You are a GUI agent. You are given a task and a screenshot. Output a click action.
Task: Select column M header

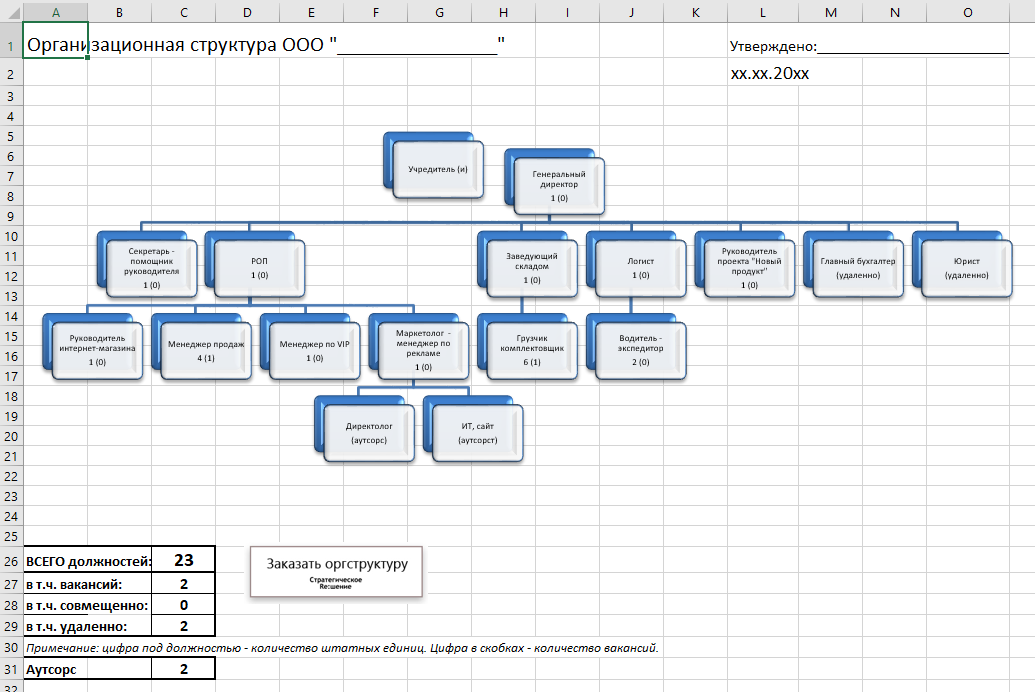point(831,12)
